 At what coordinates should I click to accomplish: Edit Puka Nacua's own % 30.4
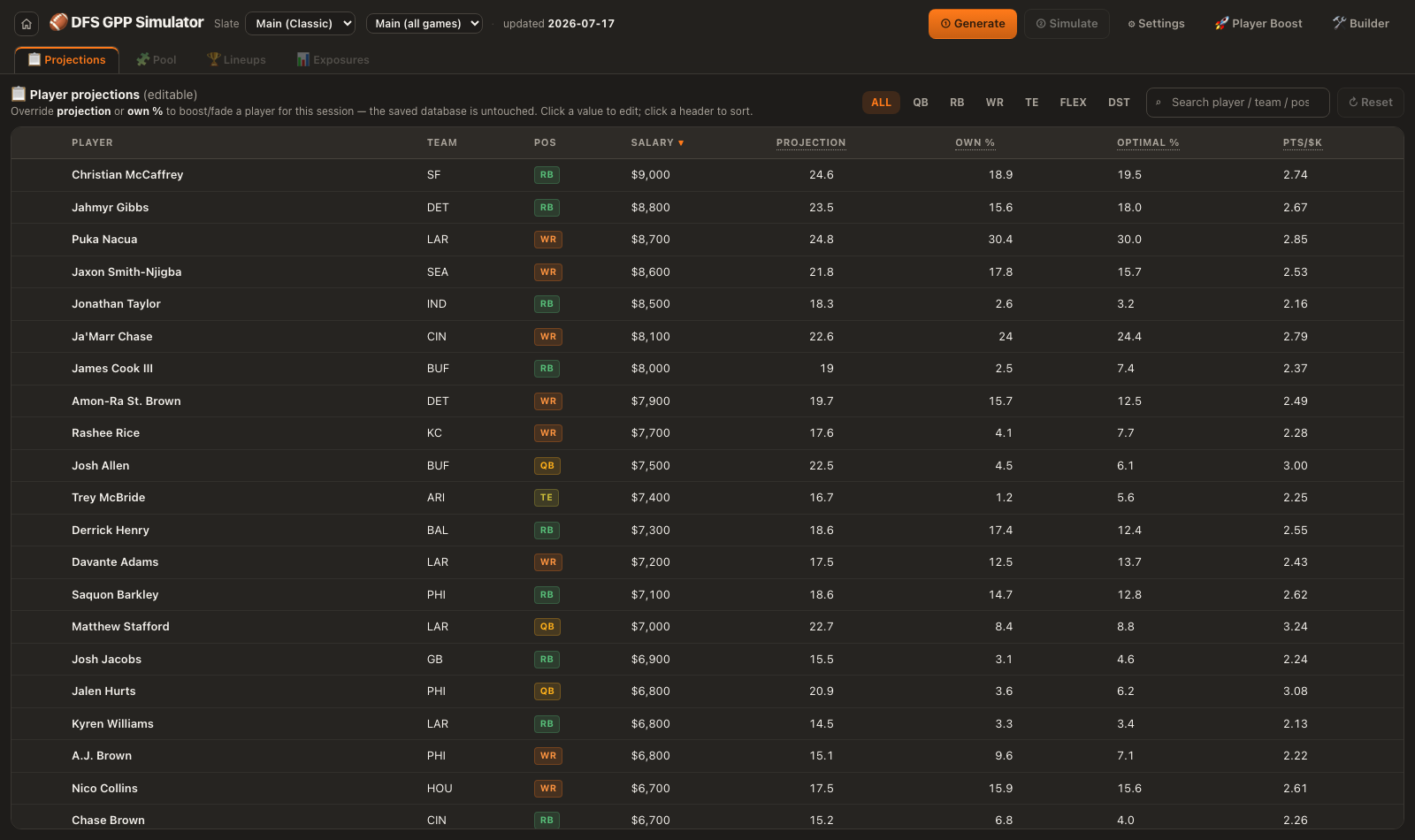coord(1000,240)
